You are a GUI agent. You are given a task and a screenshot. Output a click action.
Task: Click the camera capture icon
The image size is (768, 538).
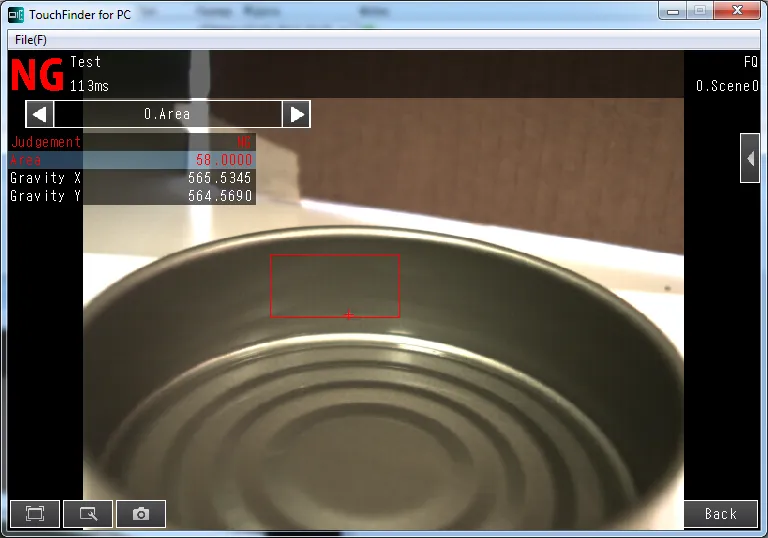141,514
